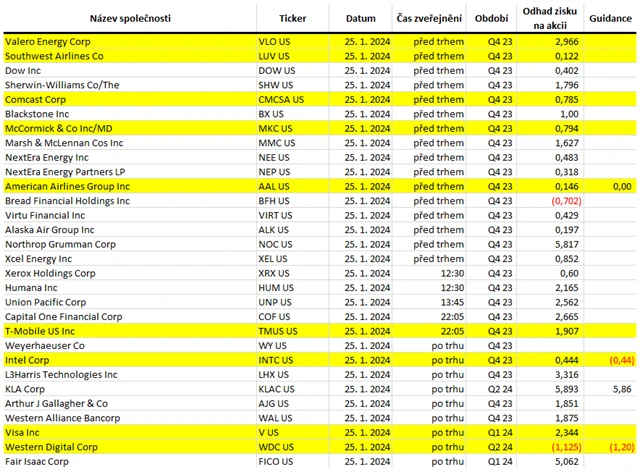Click the Intel Corp company name
Viewport: 640px width, 472px height.
[x=26, y=359]
